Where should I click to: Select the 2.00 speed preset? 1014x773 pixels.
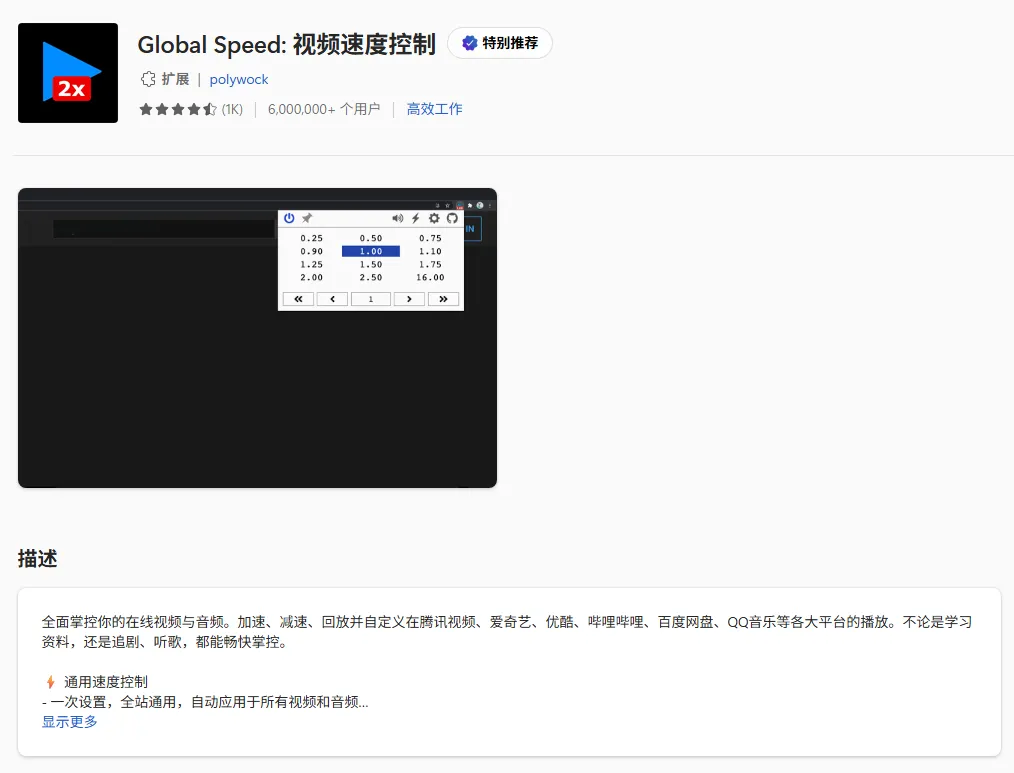(x=311, y=277)
